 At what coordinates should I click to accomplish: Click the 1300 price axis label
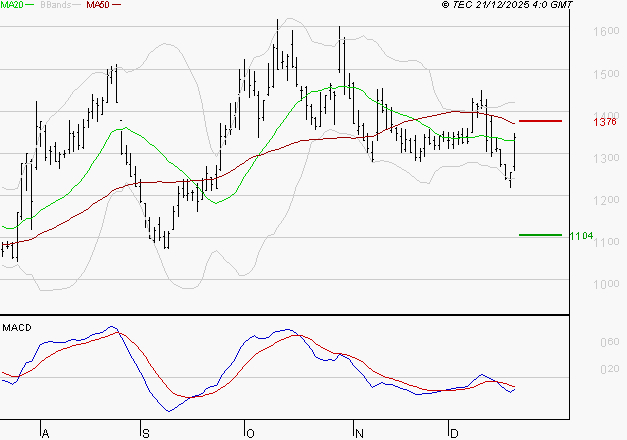click(606, 158)
